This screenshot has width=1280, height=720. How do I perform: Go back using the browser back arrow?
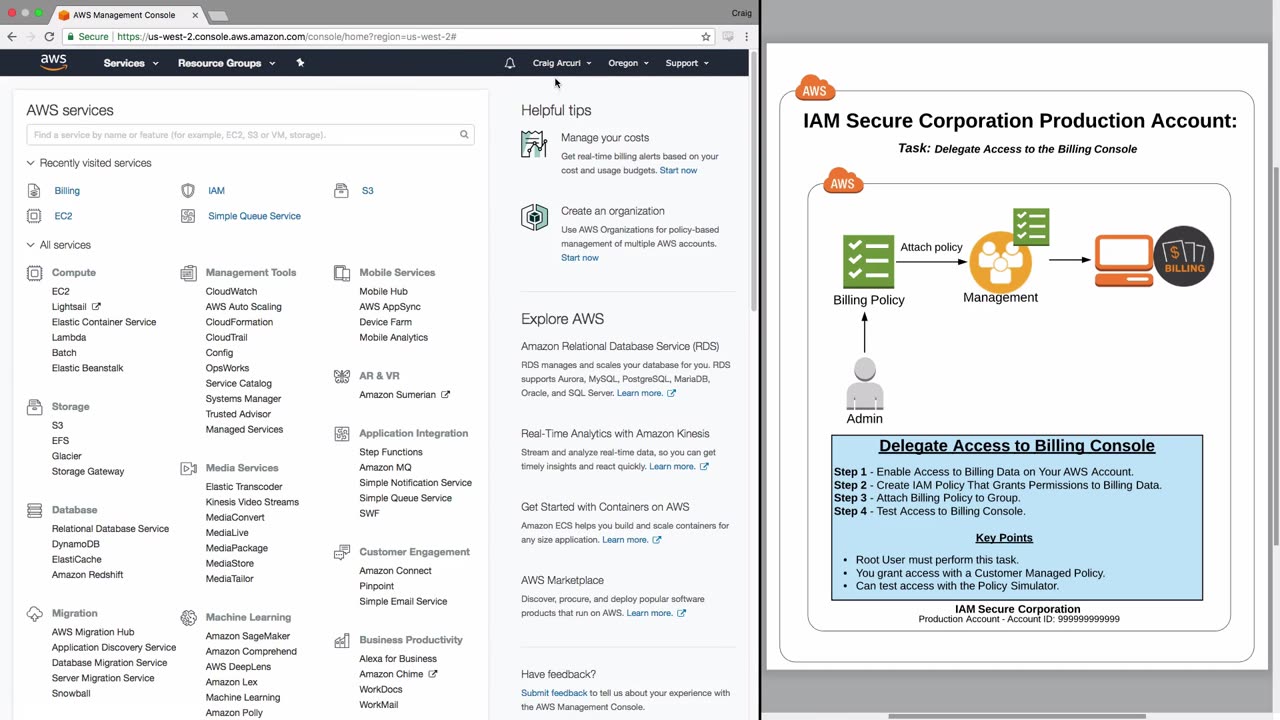coord(12,36)
